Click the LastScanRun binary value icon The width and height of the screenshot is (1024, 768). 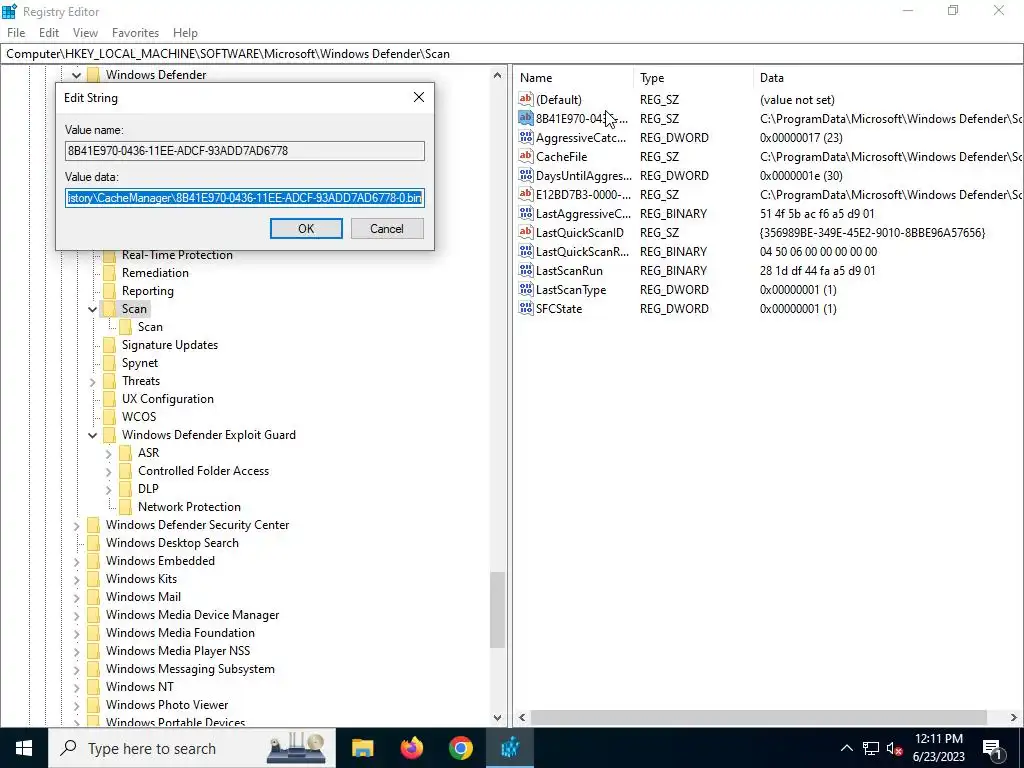point(526,270)
